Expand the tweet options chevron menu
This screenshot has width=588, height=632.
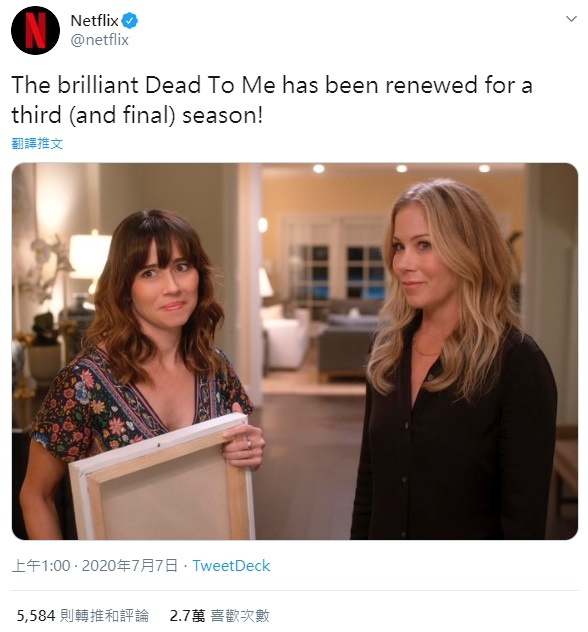click(571, 19)
